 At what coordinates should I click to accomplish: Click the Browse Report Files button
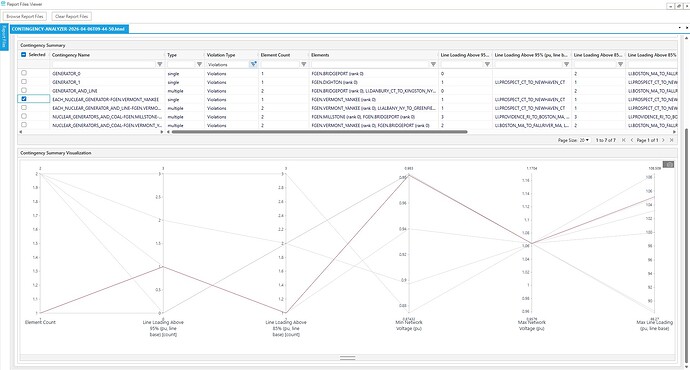(25, 16)
